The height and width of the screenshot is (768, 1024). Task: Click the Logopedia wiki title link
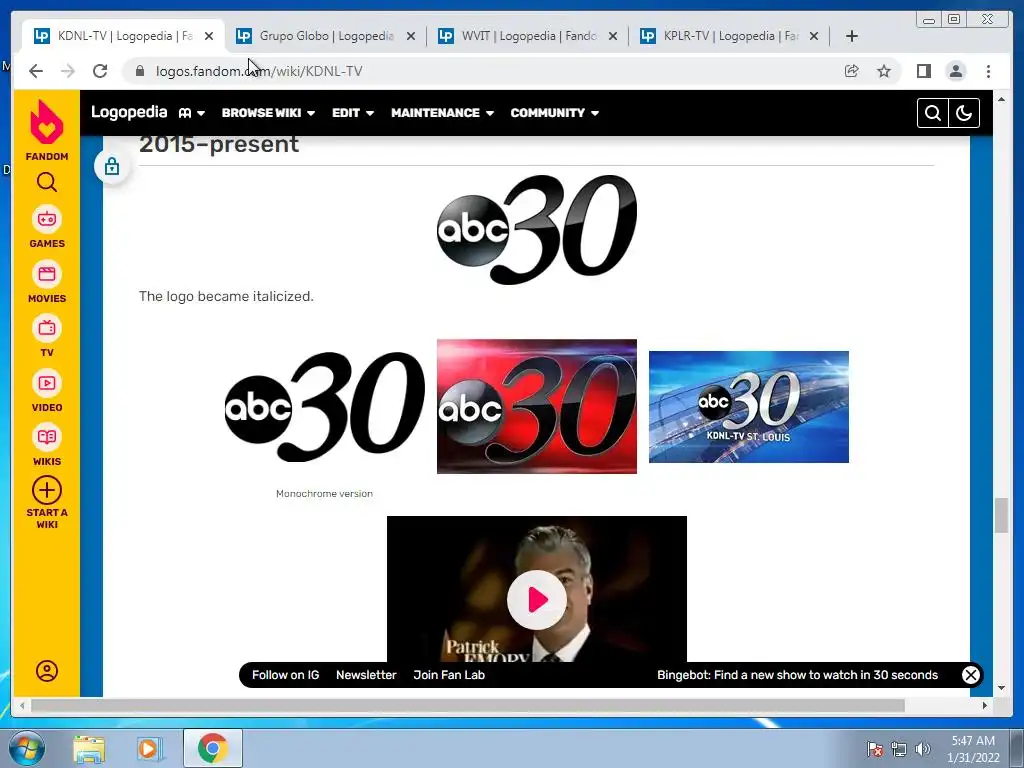[129, 112]
